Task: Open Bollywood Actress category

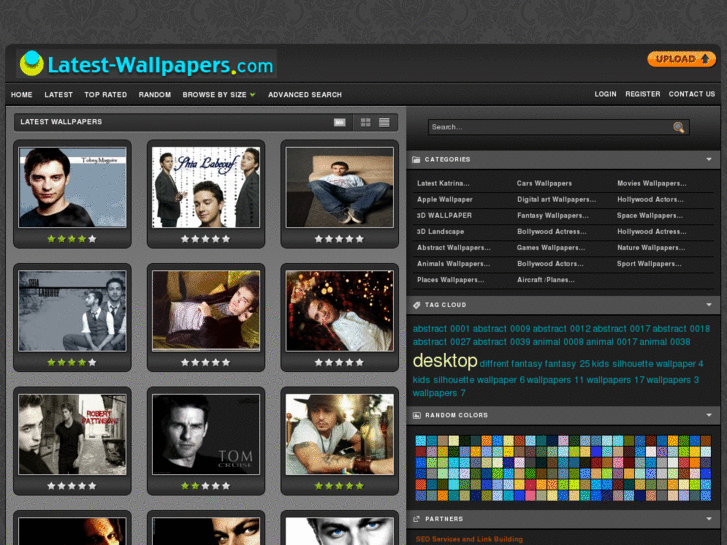Action: [x=552, y=231]
